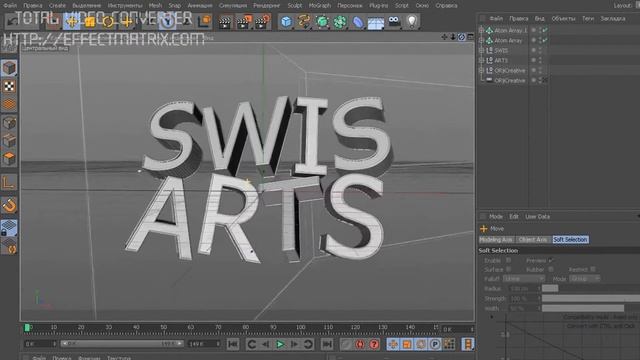Image resolution: width=640 pixels, height=360 pixels.
Task: Toggle the Atom Array.1 green enable checkmark
Action: click(x=545, y=30)
